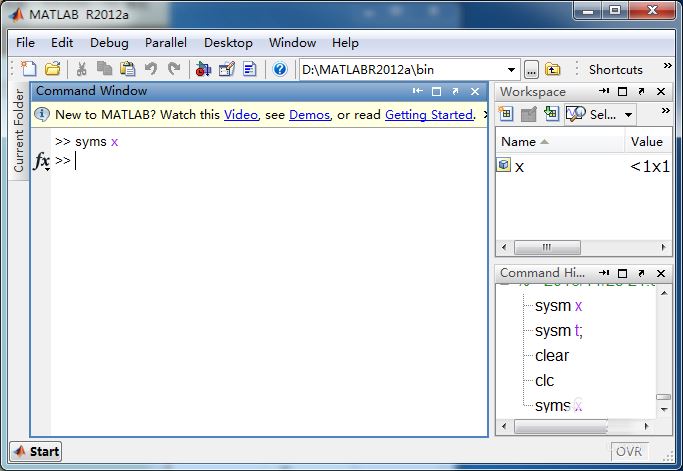Open current folder path dropdown
683x471 pixels.
coord(511,70)
